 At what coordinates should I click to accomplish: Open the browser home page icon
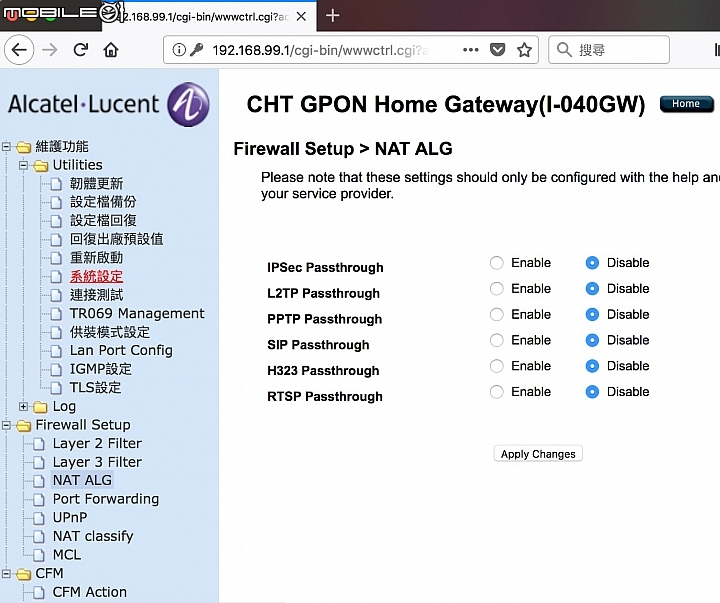coord(111,50)
